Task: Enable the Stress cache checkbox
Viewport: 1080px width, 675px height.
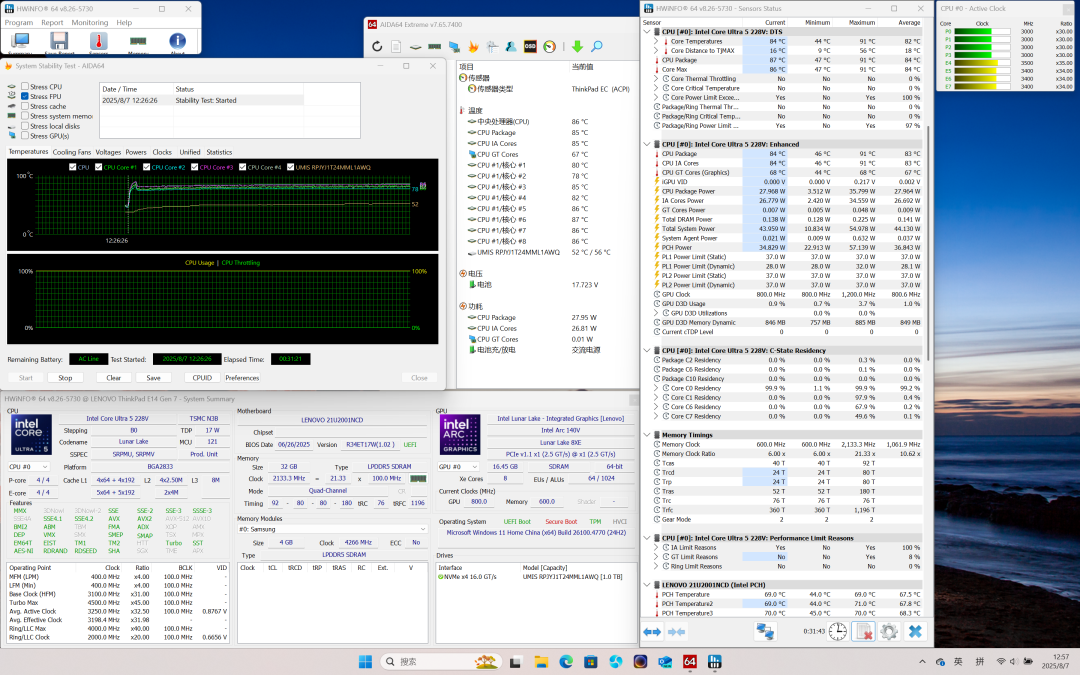Action: (x=25, y=106)
